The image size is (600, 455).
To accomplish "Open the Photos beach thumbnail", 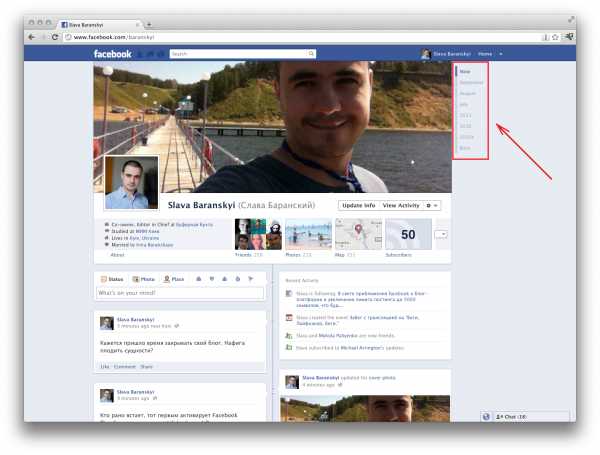I will 308,234.
